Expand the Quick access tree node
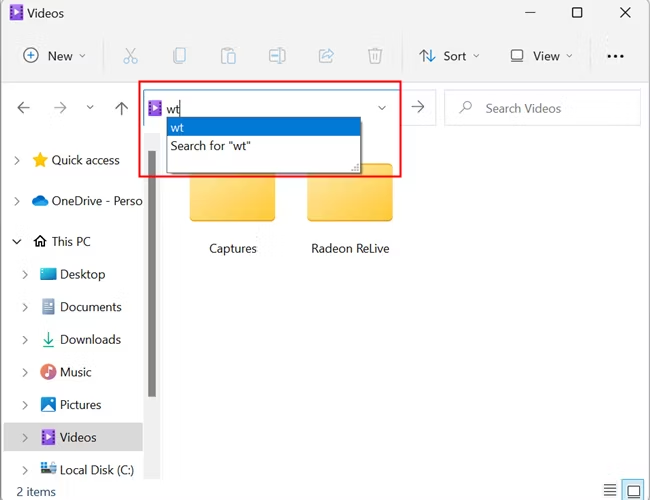650x500 pixels. pos(17,160)
